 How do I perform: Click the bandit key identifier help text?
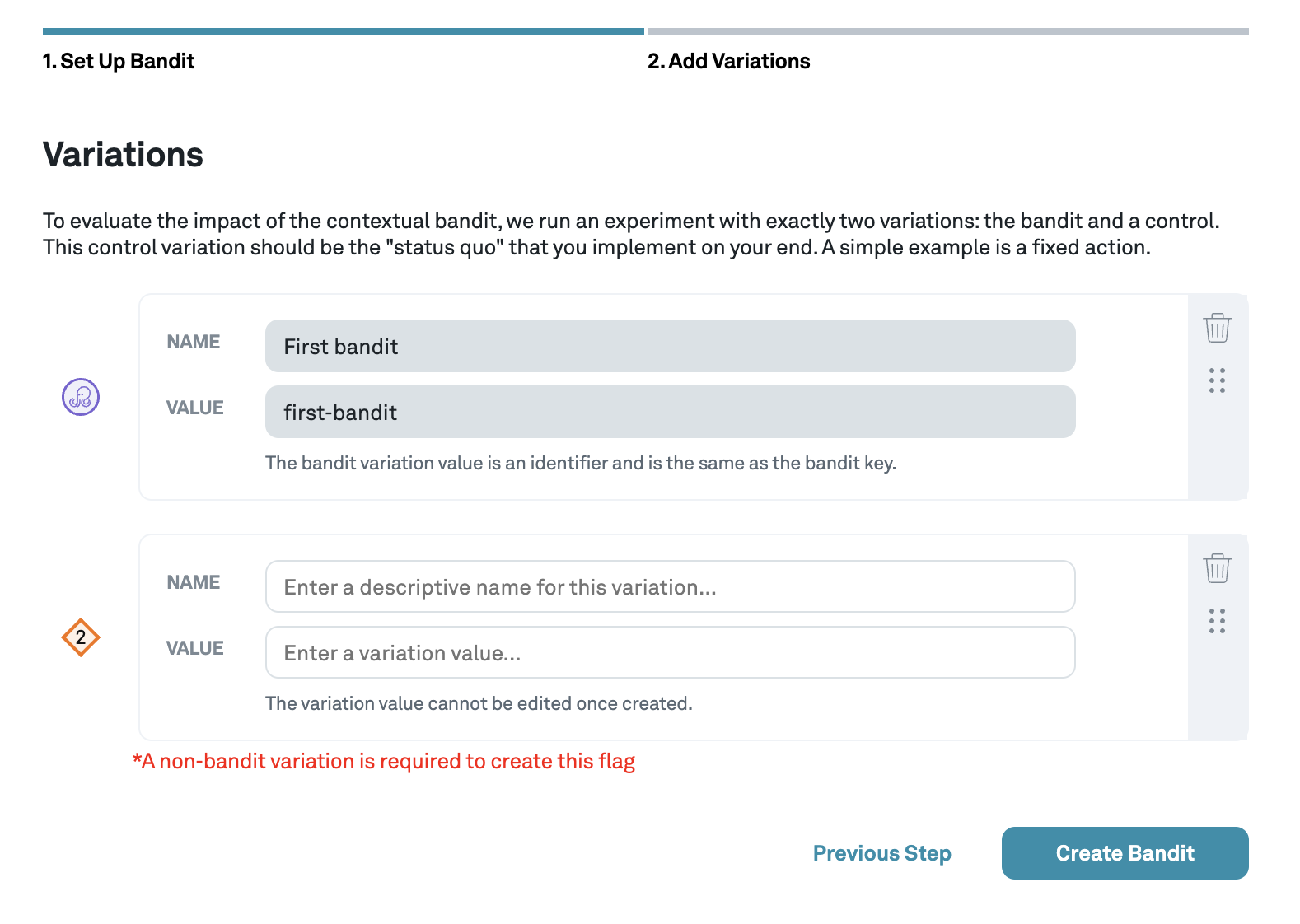(580, 463)
